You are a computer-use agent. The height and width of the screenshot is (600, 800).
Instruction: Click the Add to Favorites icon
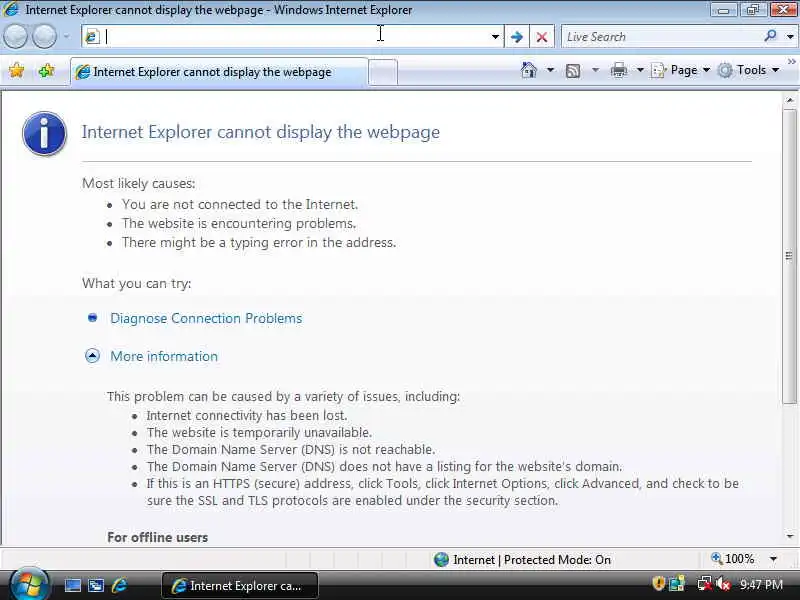46,70
